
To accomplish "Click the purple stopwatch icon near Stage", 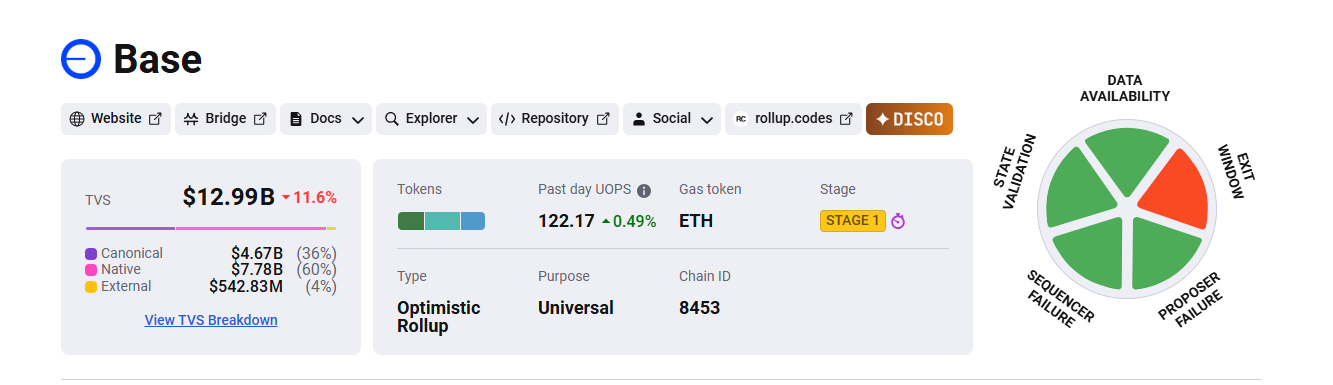I will point(898,221).
